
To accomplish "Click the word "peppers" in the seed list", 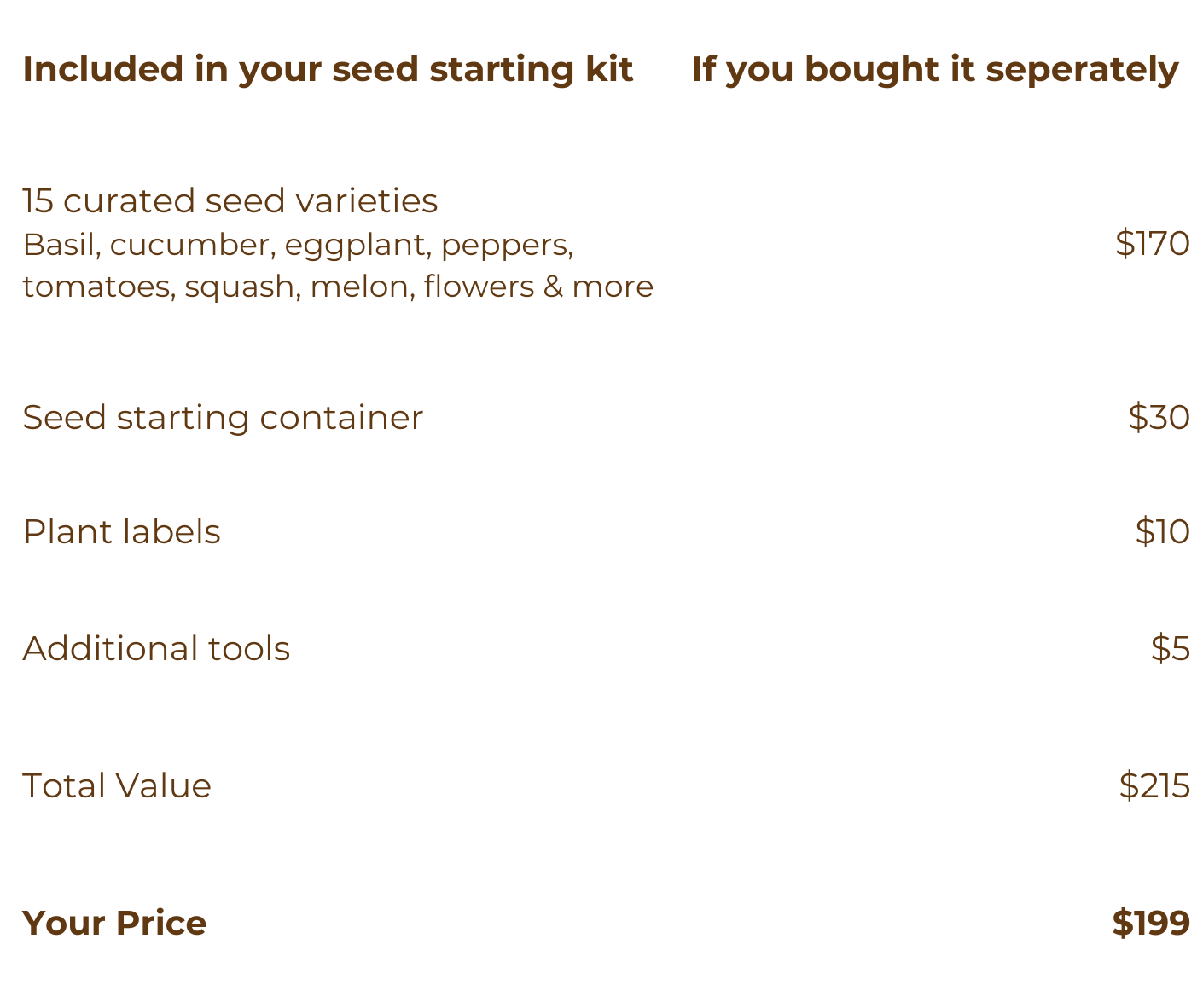I will 507,246.
